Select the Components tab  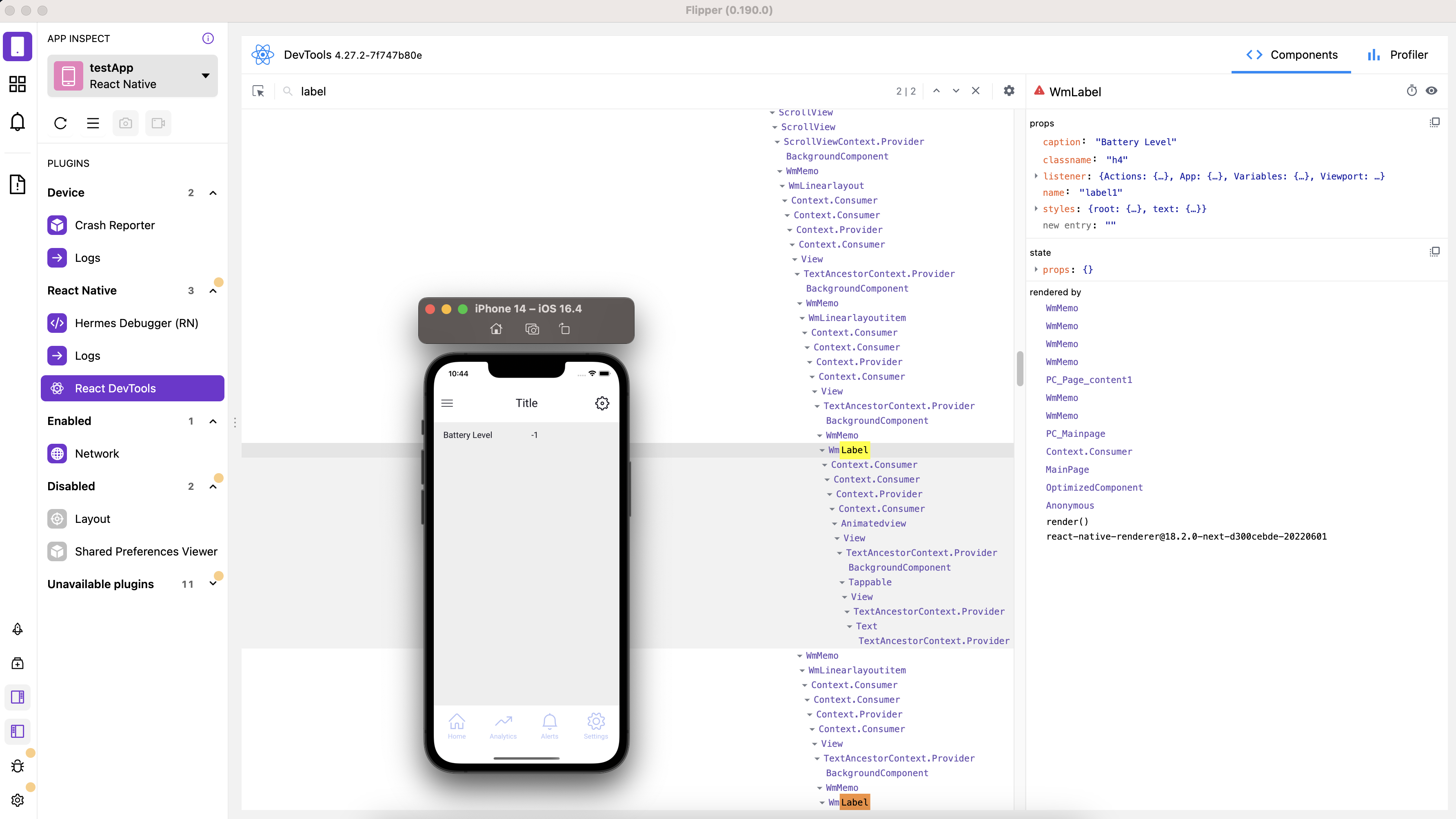(x=1292, y=55)
